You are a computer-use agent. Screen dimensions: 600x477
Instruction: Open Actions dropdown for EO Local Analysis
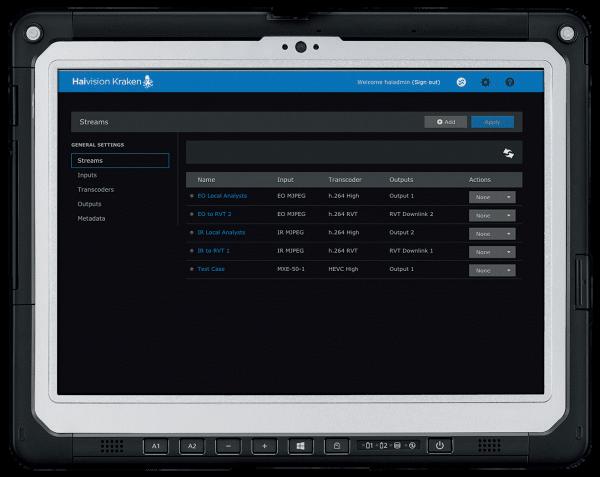492,197
